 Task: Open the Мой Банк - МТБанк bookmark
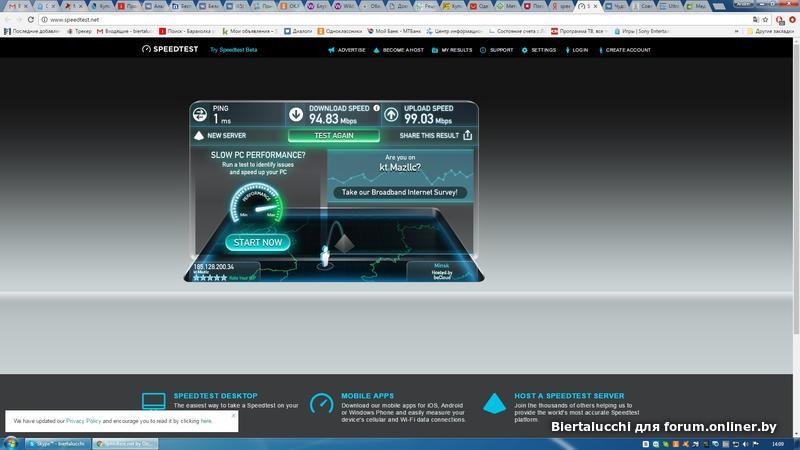(394, 31)
